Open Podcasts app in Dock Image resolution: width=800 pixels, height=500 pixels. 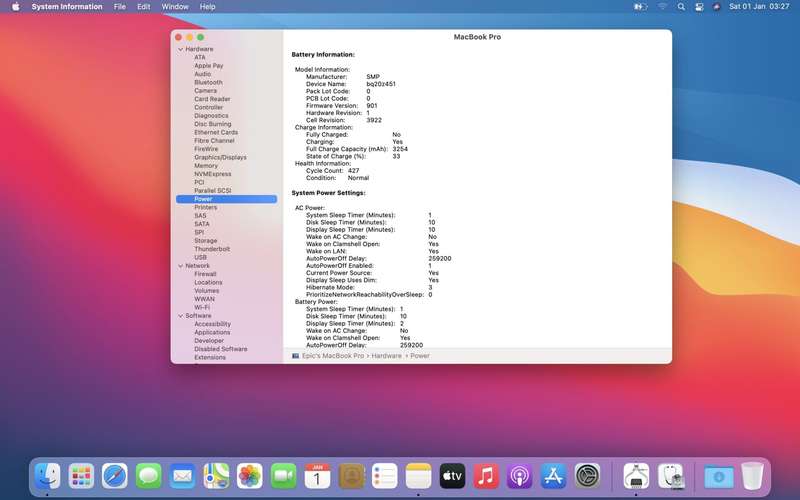[519, 476]
